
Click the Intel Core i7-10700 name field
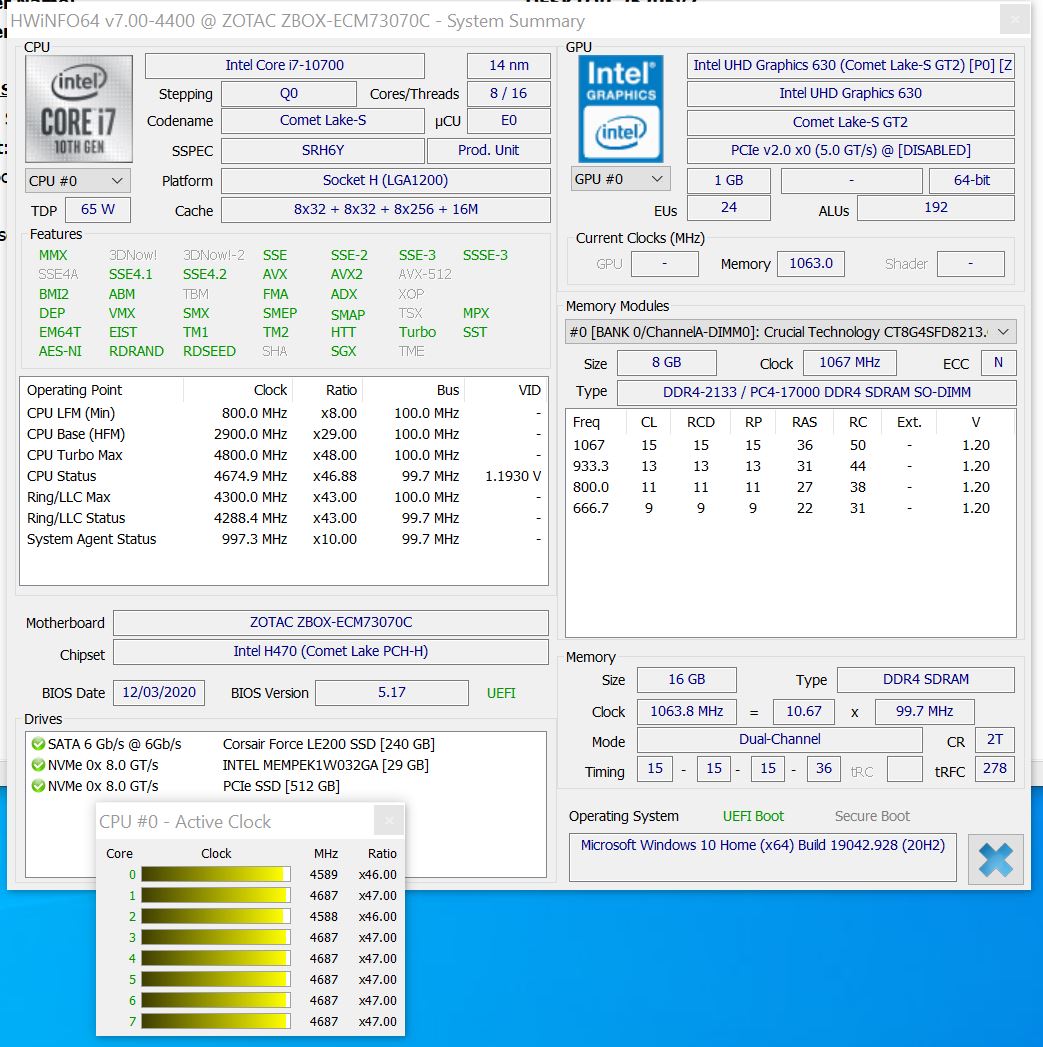(284, 65)
